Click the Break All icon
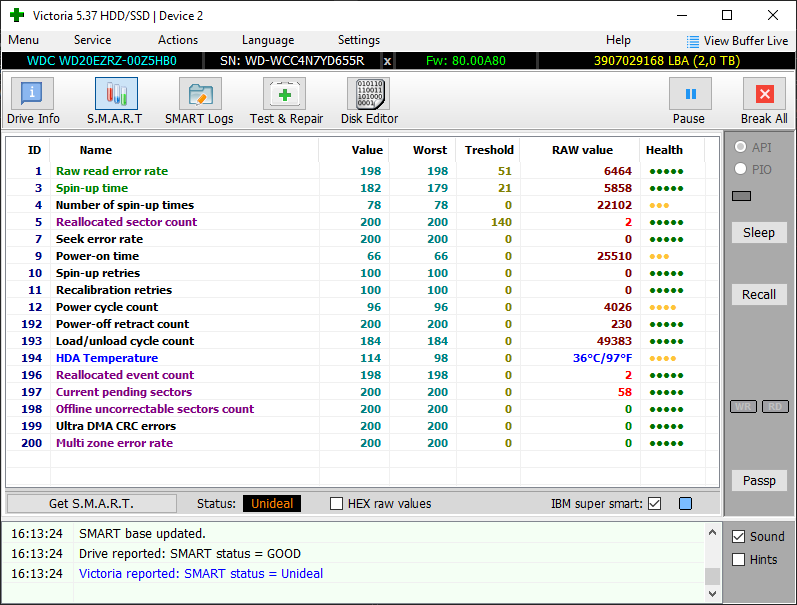This screenshot has height=605, width=797. click(x=764, y=102)
